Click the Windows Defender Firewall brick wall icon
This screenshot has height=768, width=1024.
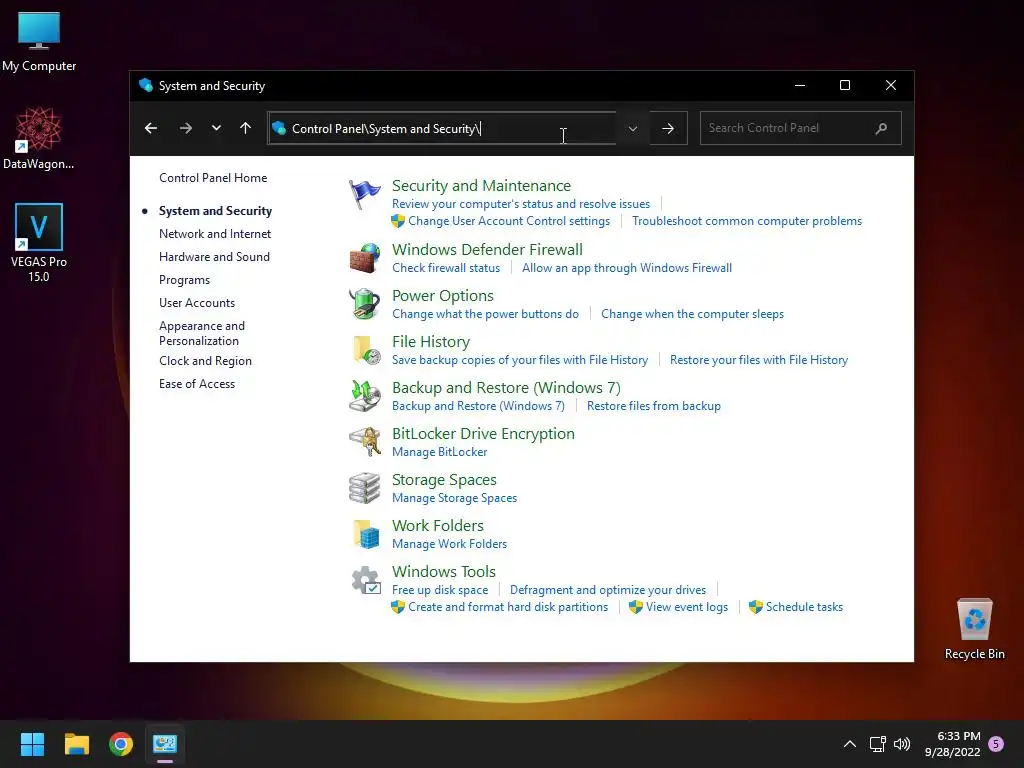[x=364, y=257]
